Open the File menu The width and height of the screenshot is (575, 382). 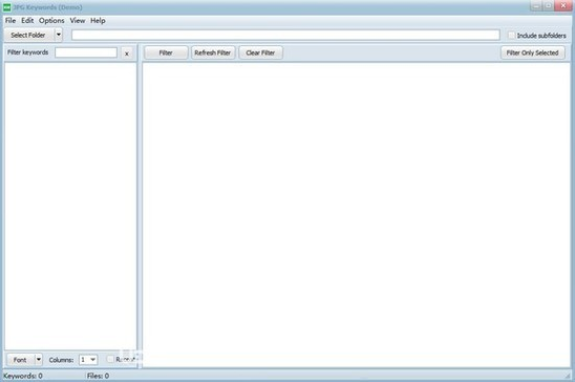(10, 21)
